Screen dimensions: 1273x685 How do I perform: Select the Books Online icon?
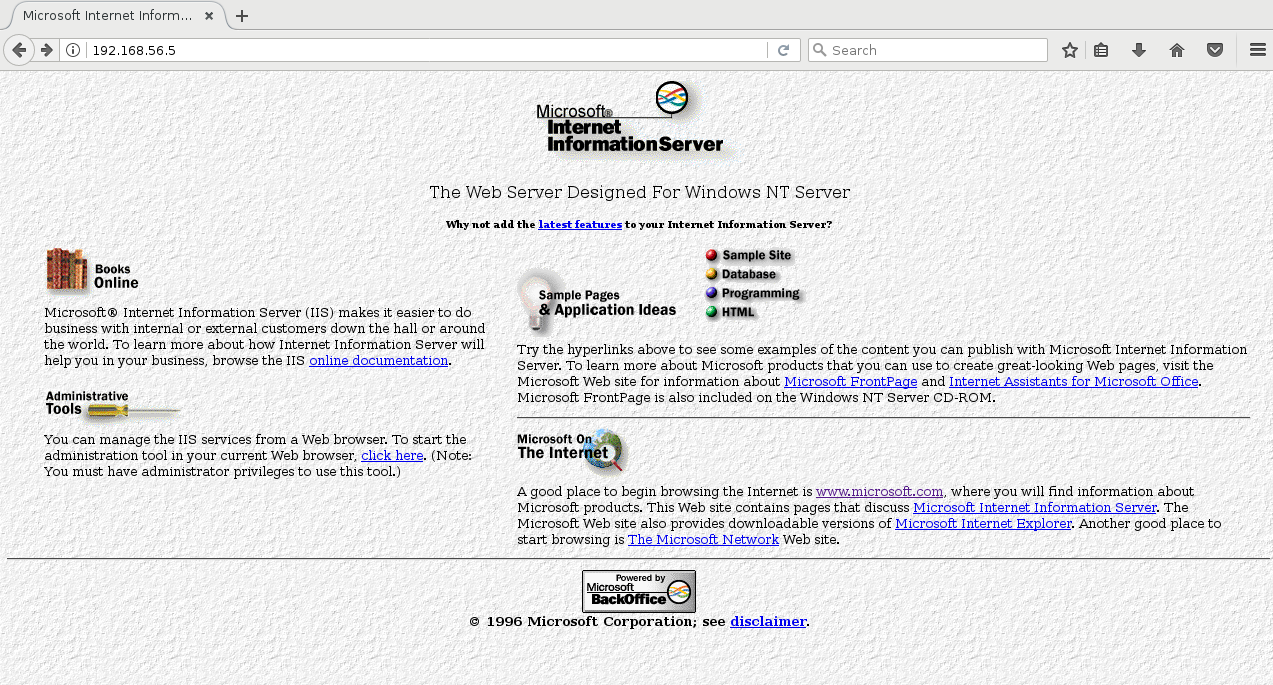pos(65,267)
